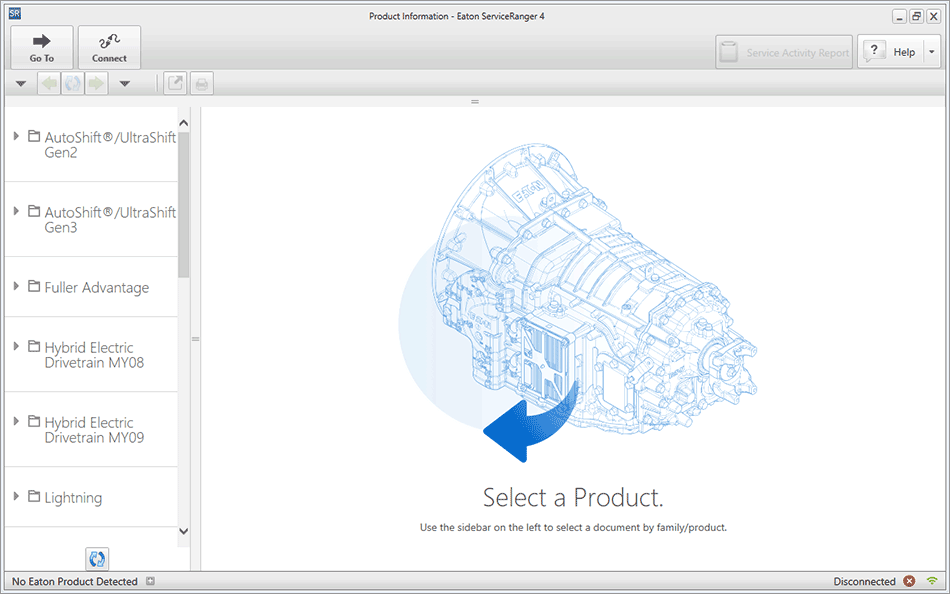The width and height of the screenshot is (950, 594).
Task: Click the Help button
Action: coord(890,52)
